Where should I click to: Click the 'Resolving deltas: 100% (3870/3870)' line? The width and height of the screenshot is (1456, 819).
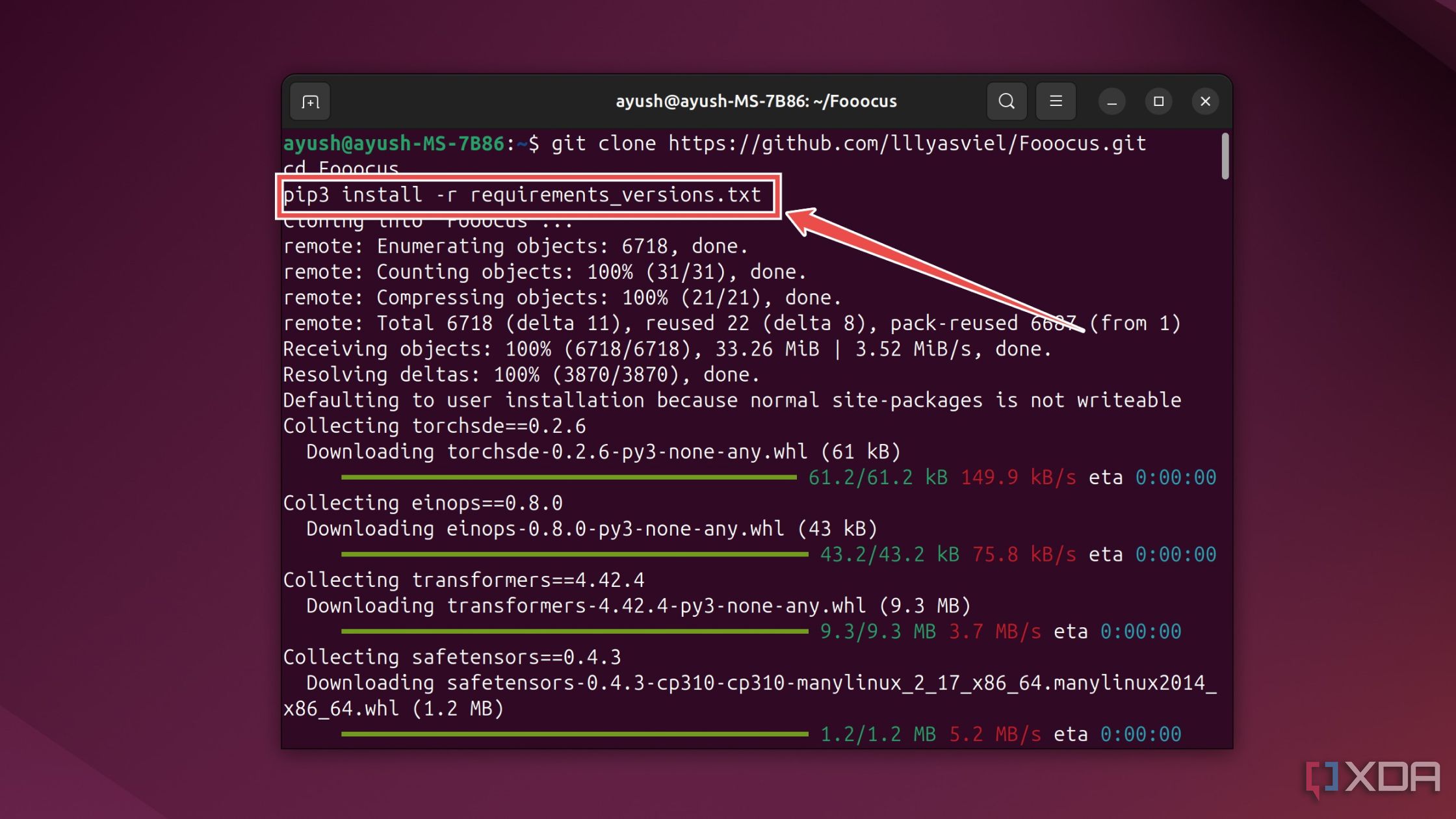tap(521, 374)
